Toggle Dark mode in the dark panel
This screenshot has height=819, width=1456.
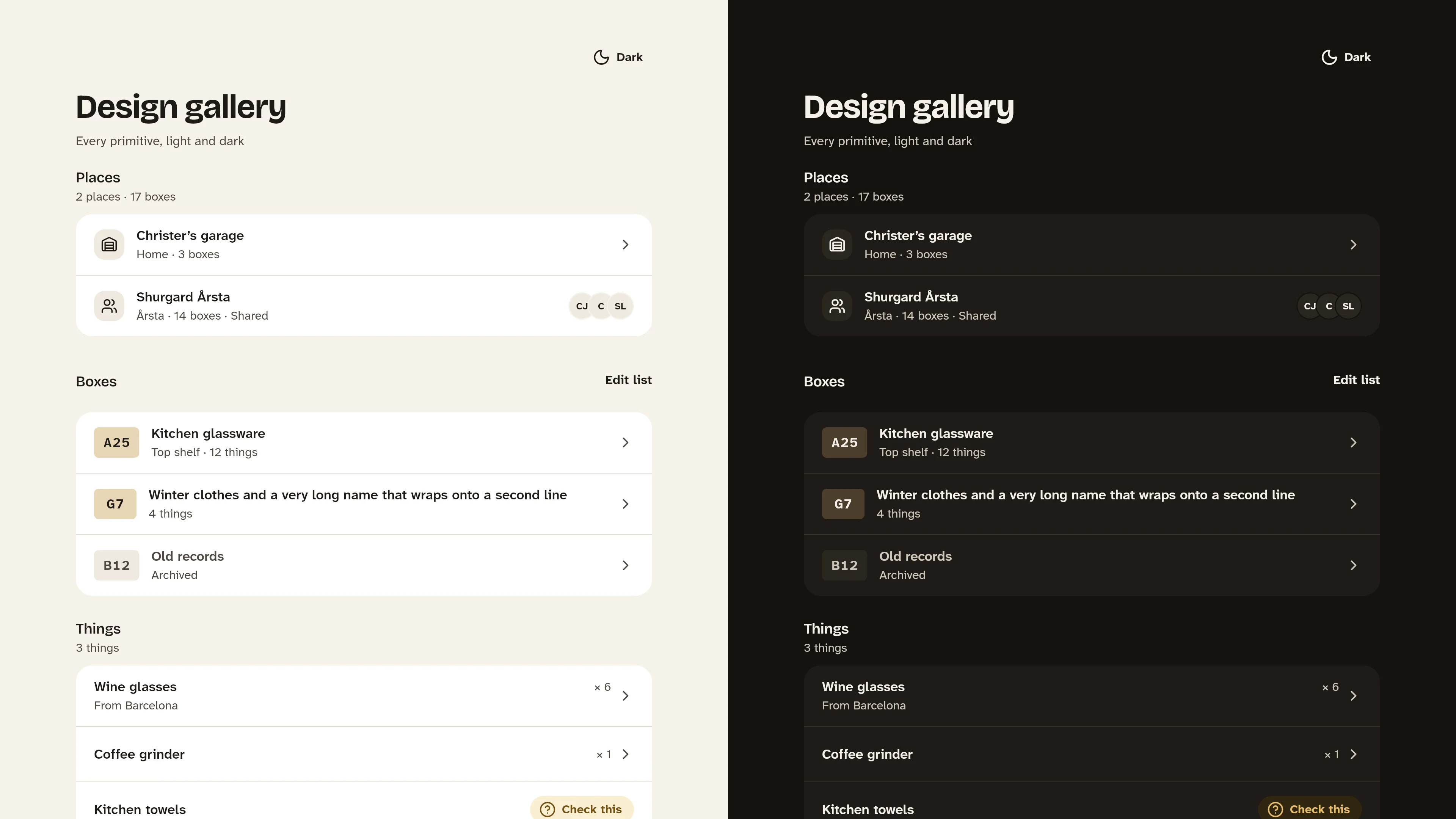pyautogui.click(x=1346, y=57)
